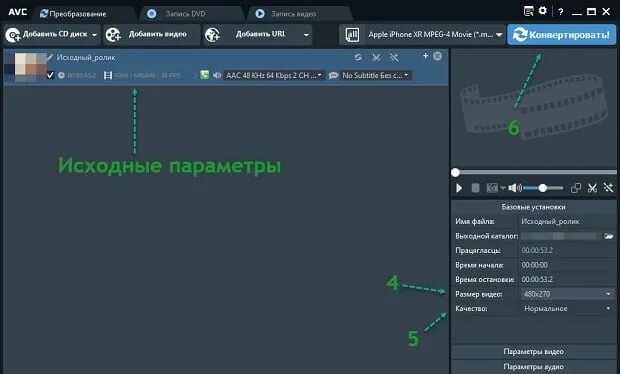This screenshot has width=620, height=374.
Task: Click the speaker audio icon beside AAC dropdown
Action: 217,75
